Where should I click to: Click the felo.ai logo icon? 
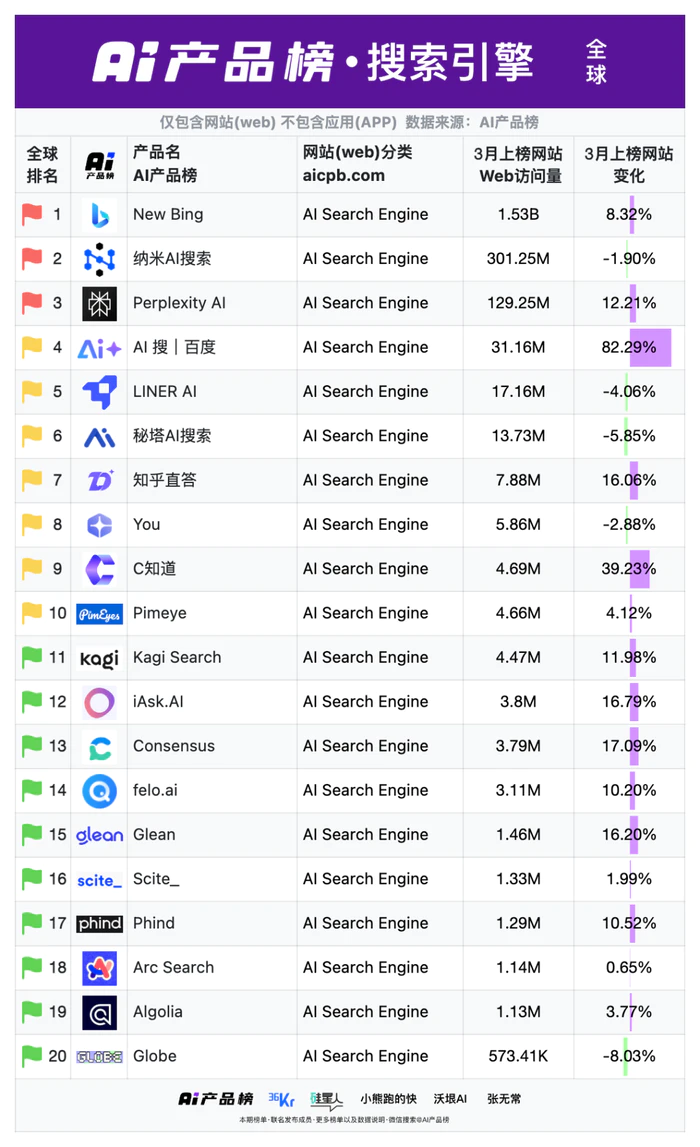pos(99,791)
